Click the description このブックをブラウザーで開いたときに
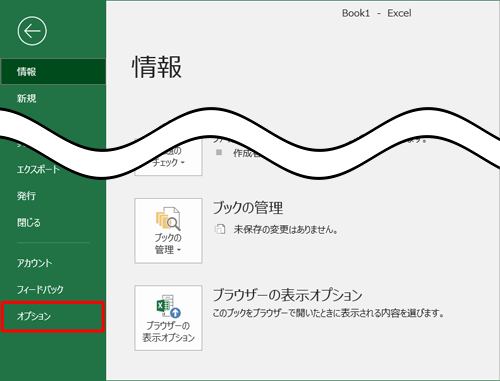 (328, 313)
